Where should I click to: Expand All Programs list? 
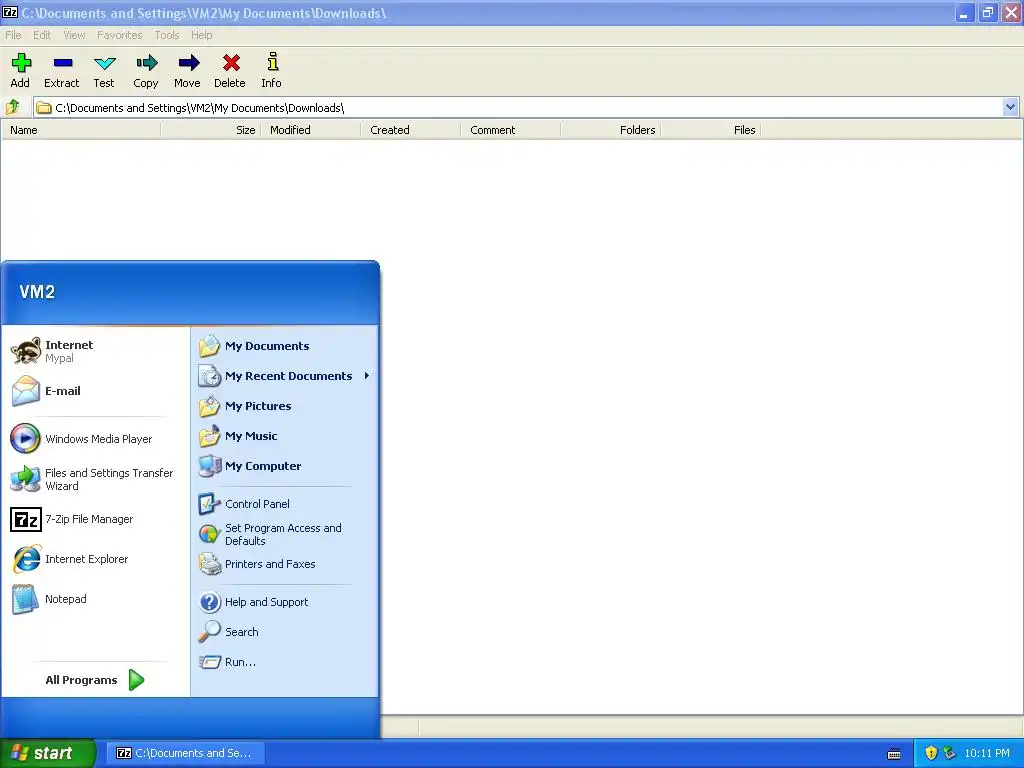(x=95, y=680)
